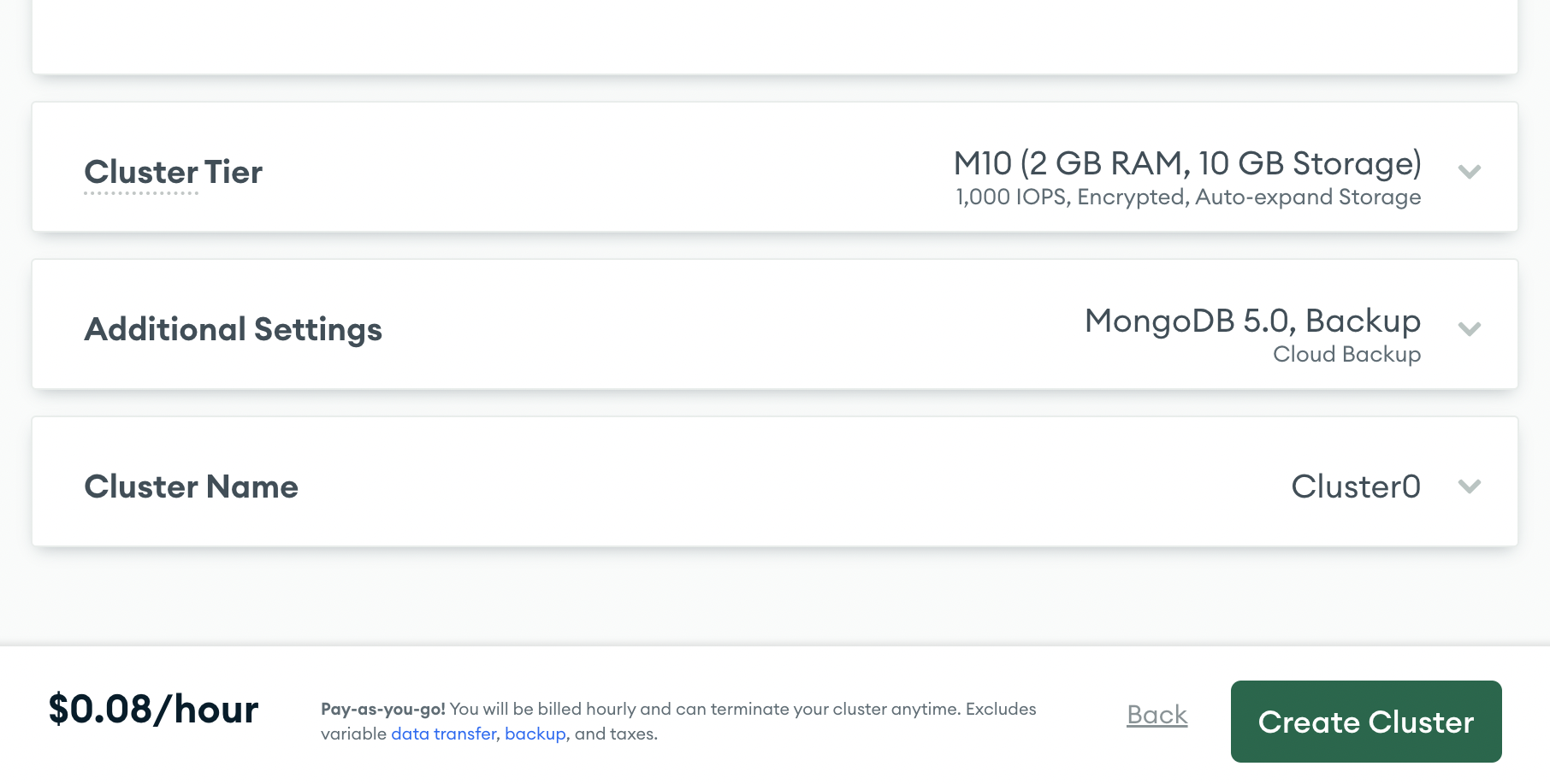1550x784 pixels.
Task: Expand the Cluster Tier section chevron
Action: click(1470, 171)
